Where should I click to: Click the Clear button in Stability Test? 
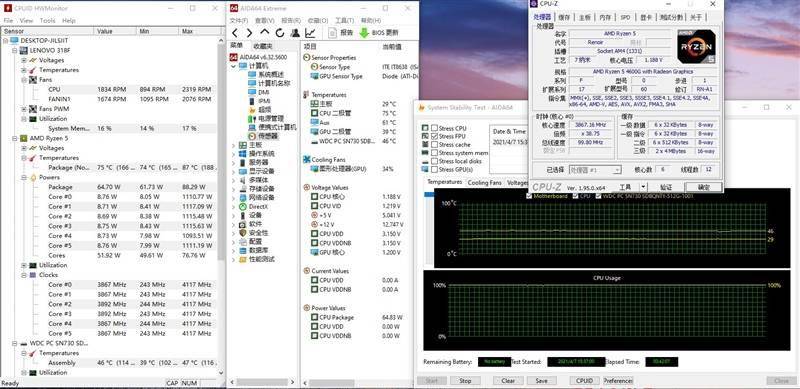coord(508,380)
